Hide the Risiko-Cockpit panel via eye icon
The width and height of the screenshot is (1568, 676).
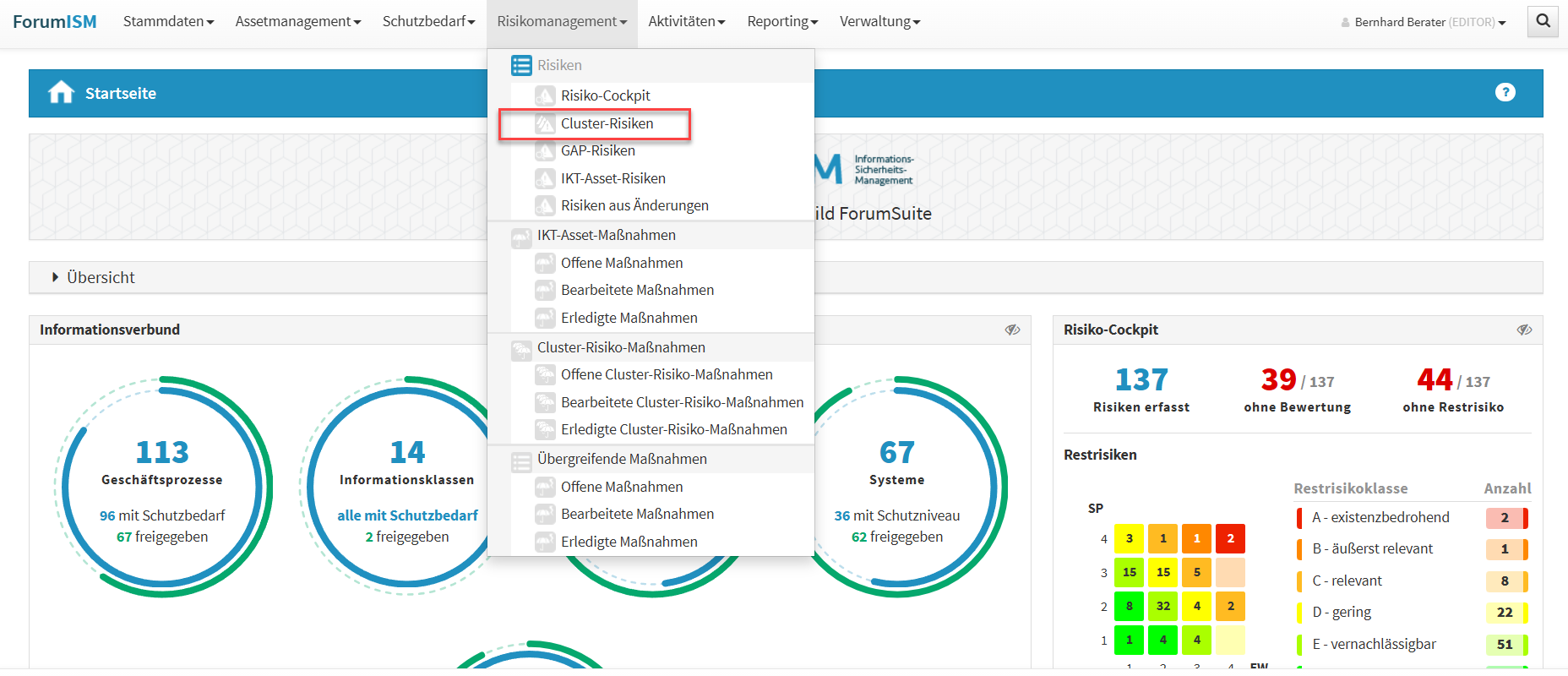(1524, 330)
